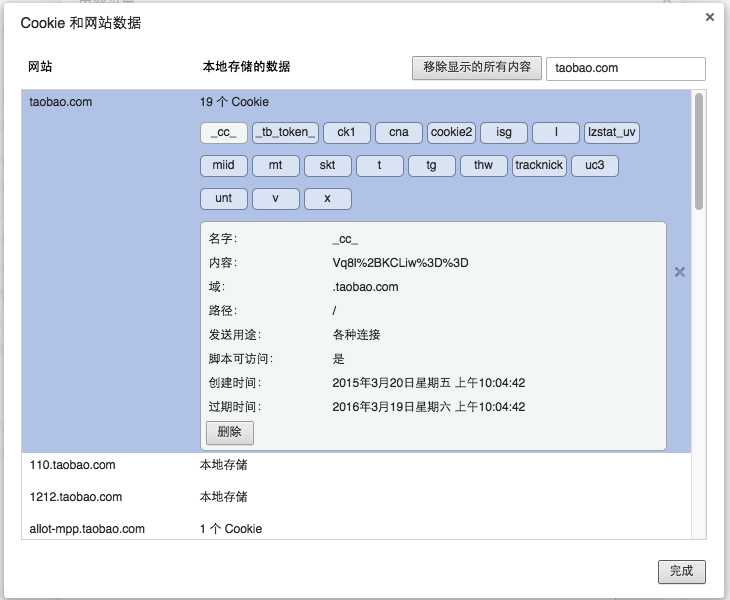
Task: Click the 完成 button
Action: pos(682,571)
